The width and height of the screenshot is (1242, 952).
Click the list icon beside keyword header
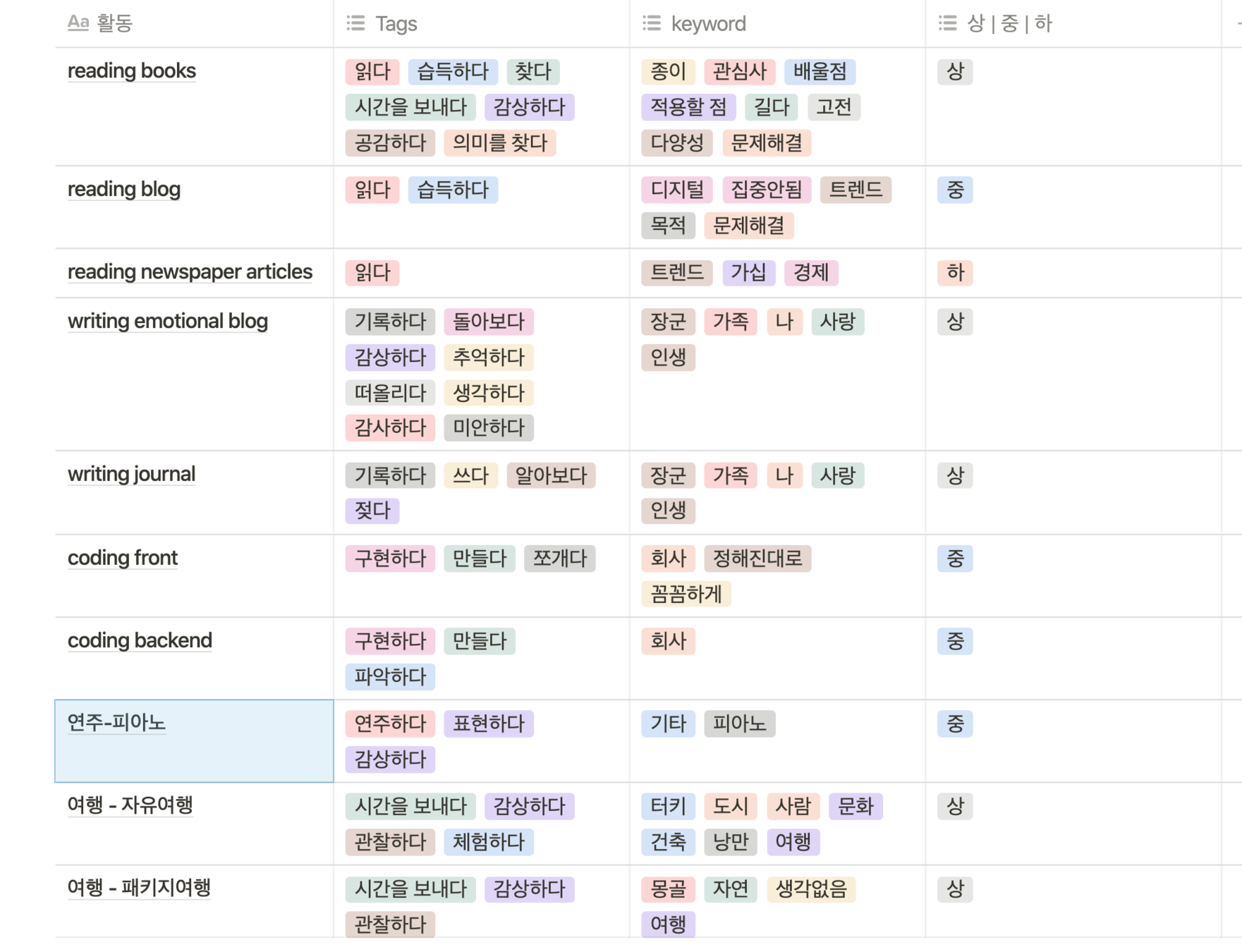pyautogui.click(x=652, y=23)
